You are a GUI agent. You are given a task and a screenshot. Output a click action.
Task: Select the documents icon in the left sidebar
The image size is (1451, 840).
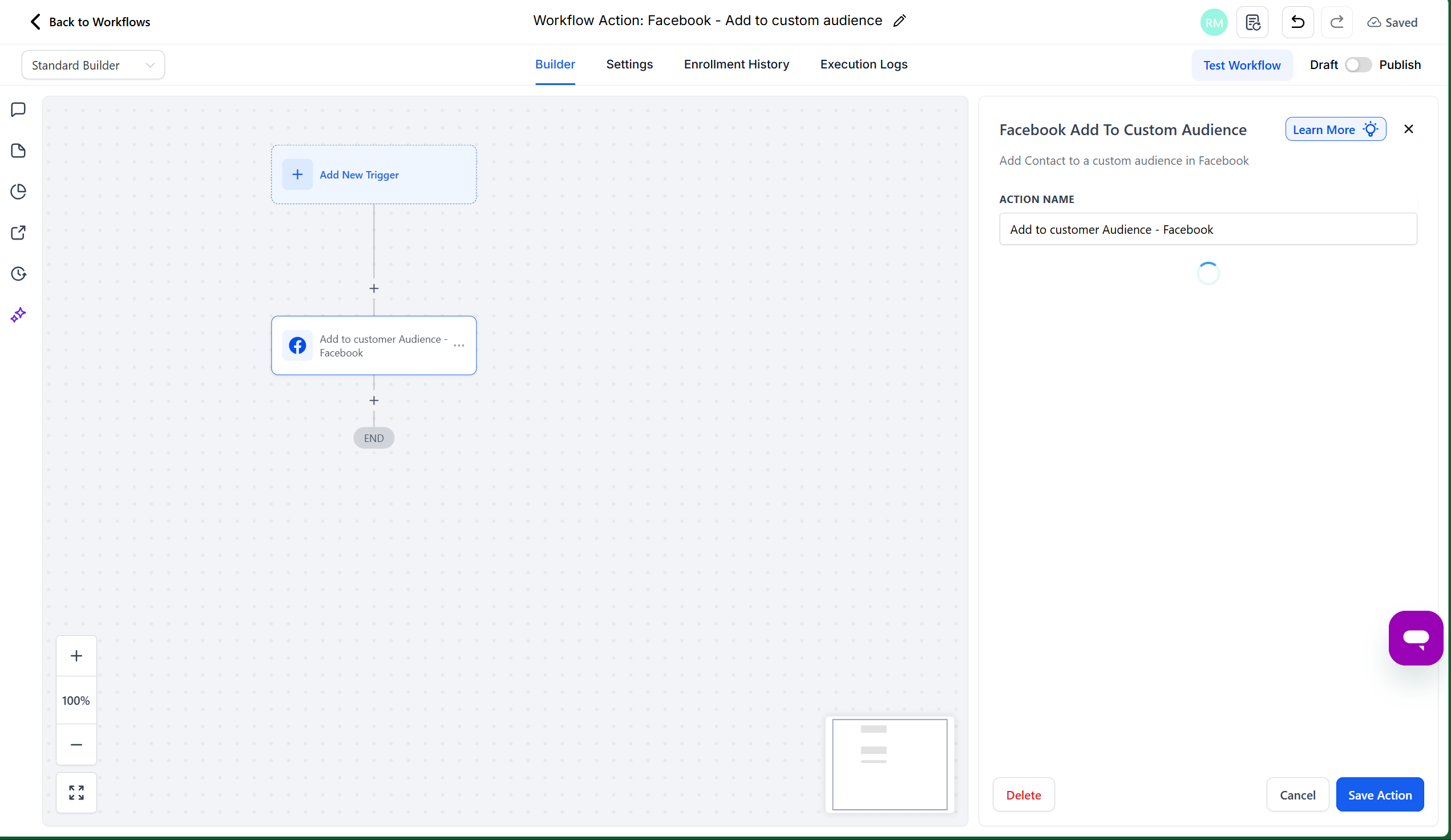pos(18,151)
